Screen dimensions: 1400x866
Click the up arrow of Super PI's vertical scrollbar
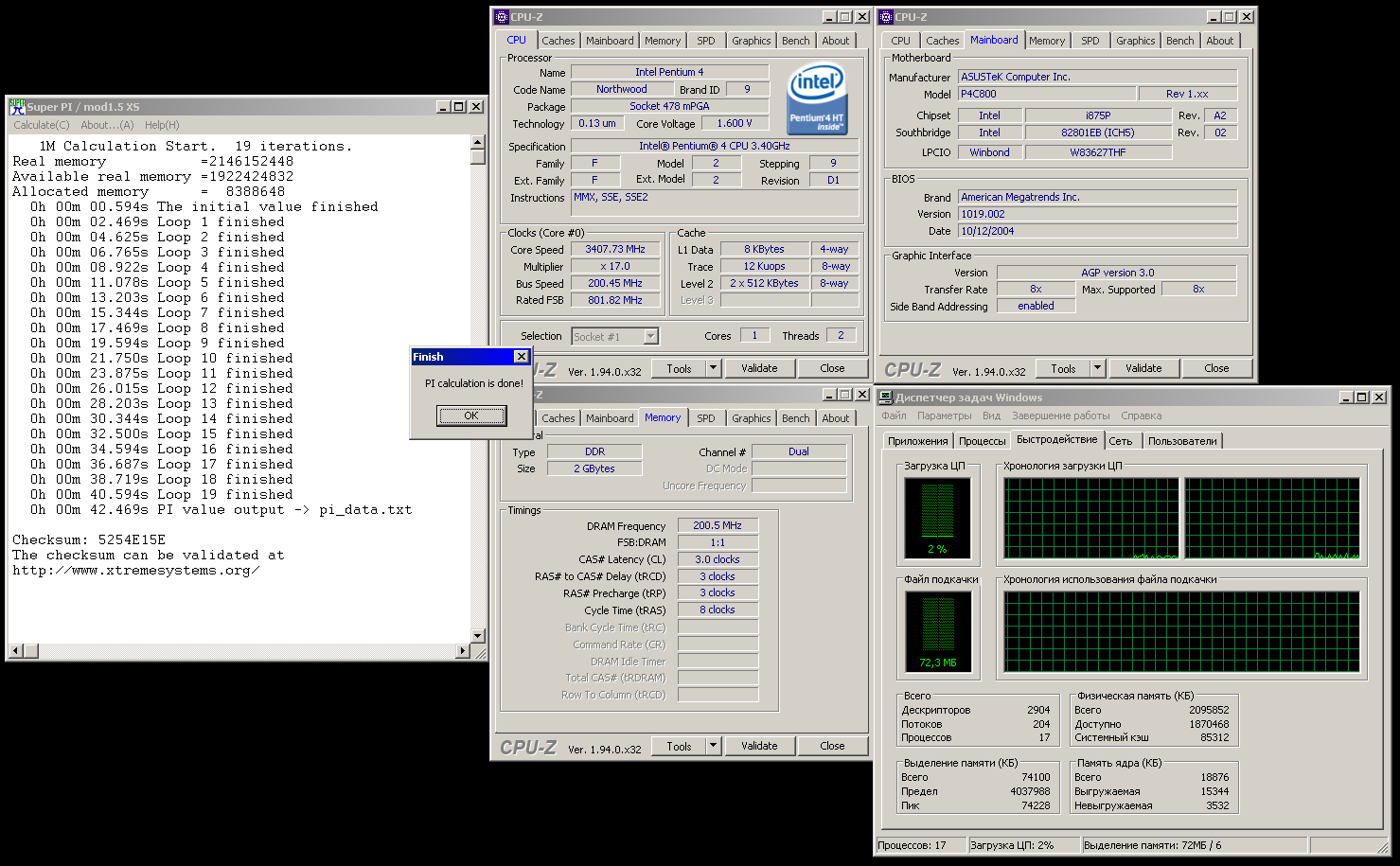click(478, 143)
